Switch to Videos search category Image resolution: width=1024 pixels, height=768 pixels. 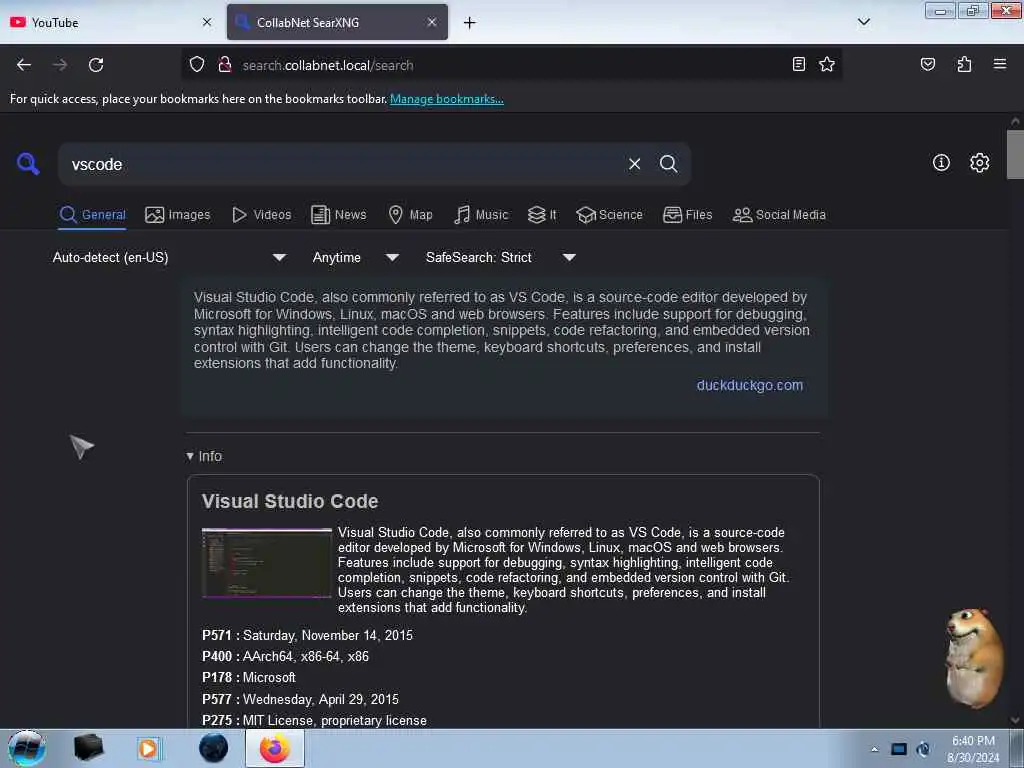[261, 215]
